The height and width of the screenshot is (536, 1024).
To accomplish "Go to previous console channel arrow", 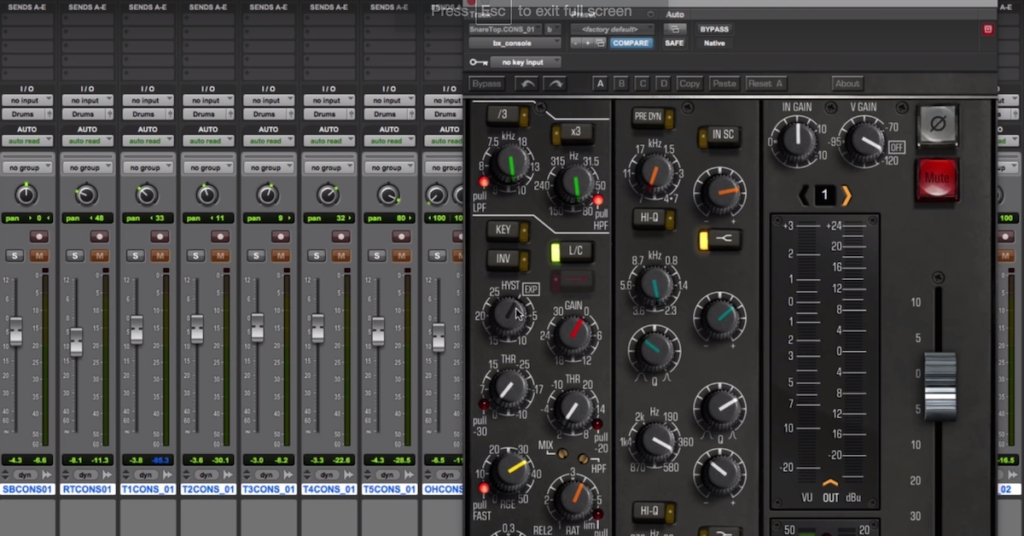I will [804, 195].
